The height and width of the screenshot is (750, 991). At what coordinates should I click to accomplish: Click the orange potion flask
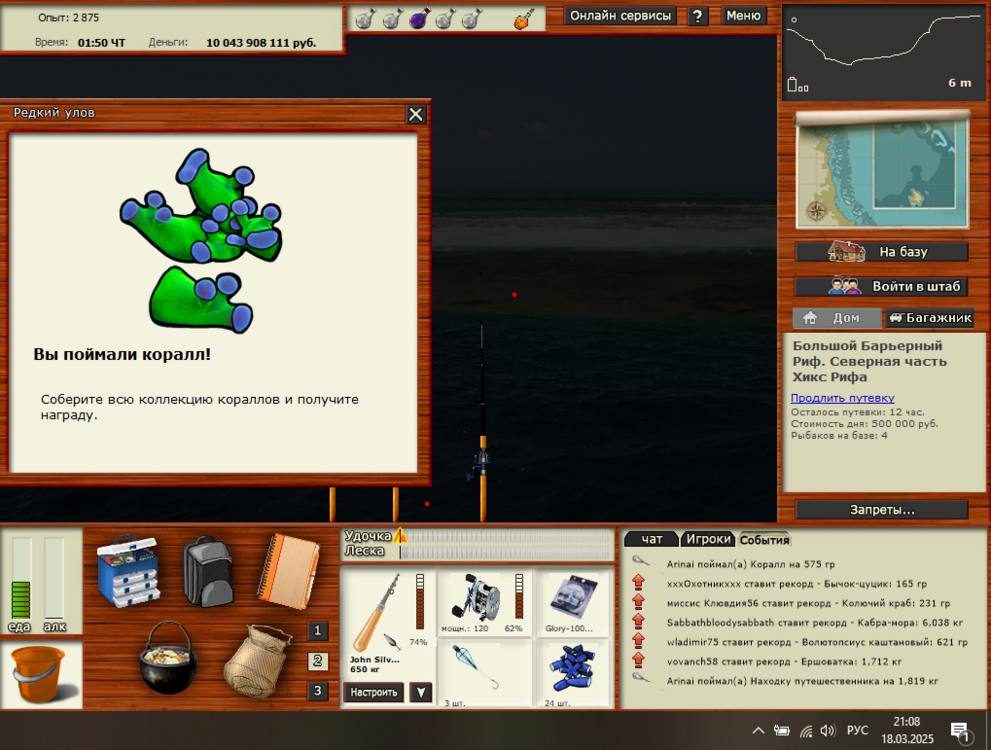pyautogui.click(x=524, y=18)
